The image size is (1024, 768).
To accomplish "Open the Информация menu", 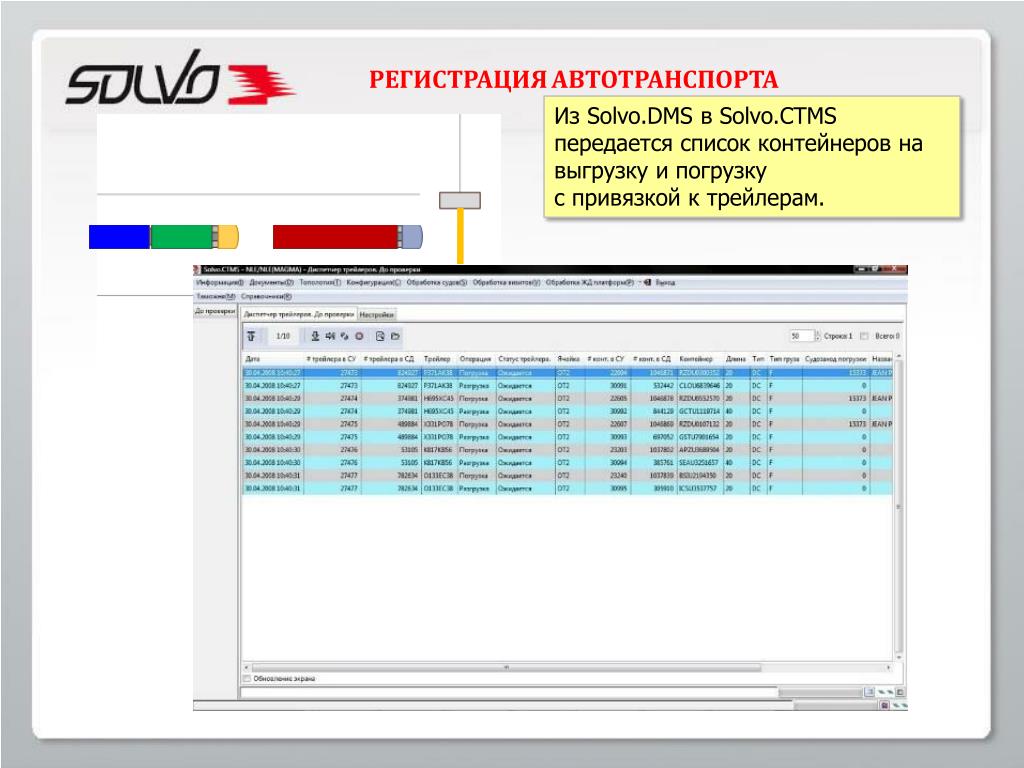I will pos(220,283).
